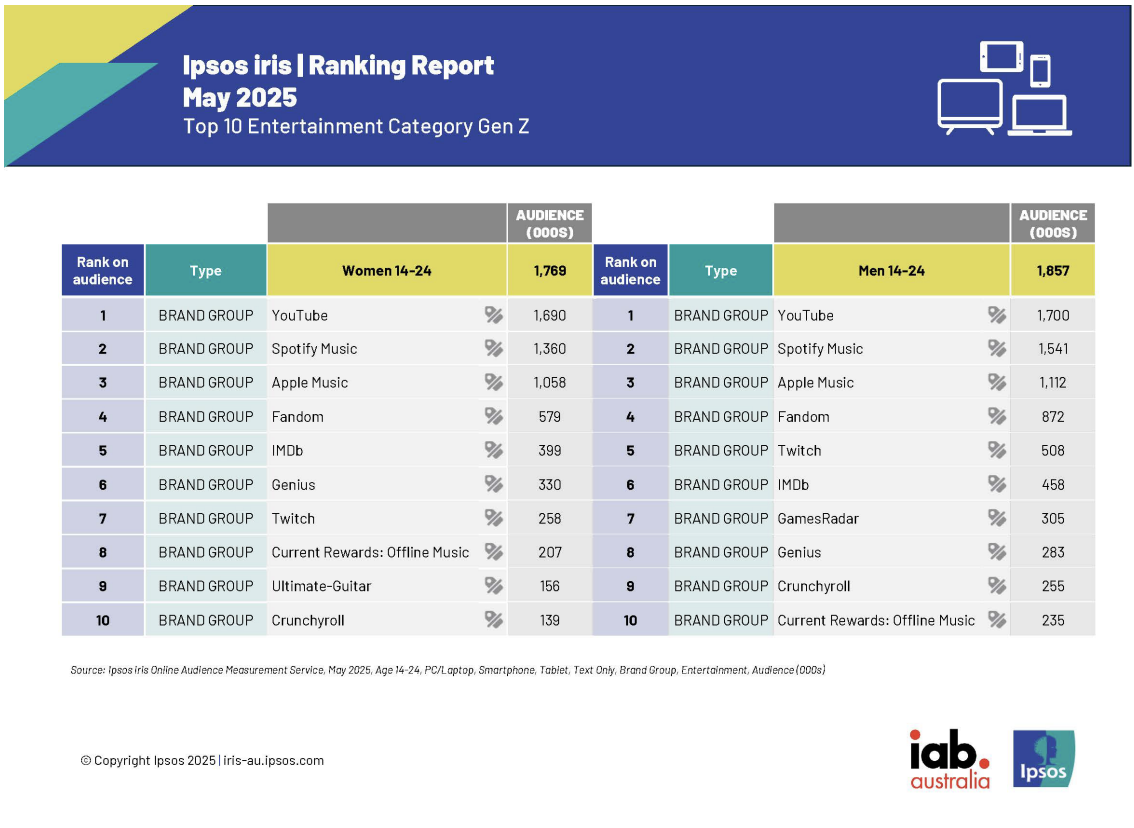Click the Women's Crunchyroll audience value 139
This screenshot has width=1134, height=828.
pyautogui.click(x=550, y=620)
